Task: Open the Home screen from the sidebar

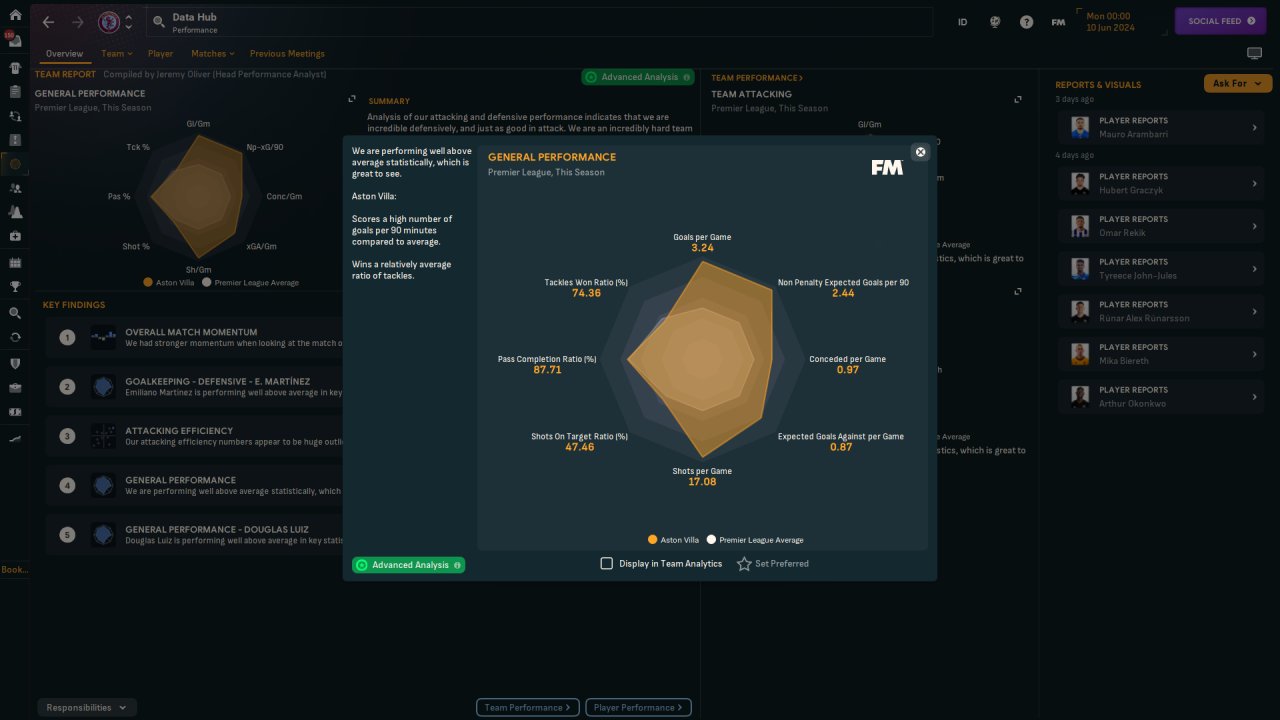Action: coord(15,16)
